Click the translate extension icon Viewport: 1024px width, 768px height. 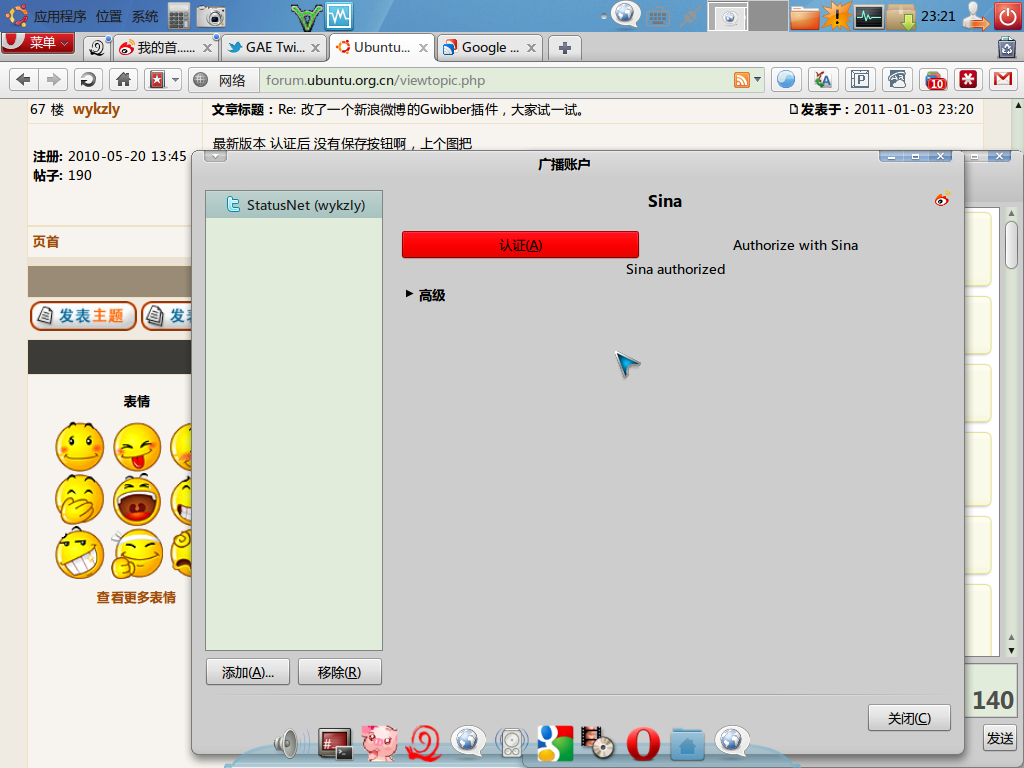(823, 80)
